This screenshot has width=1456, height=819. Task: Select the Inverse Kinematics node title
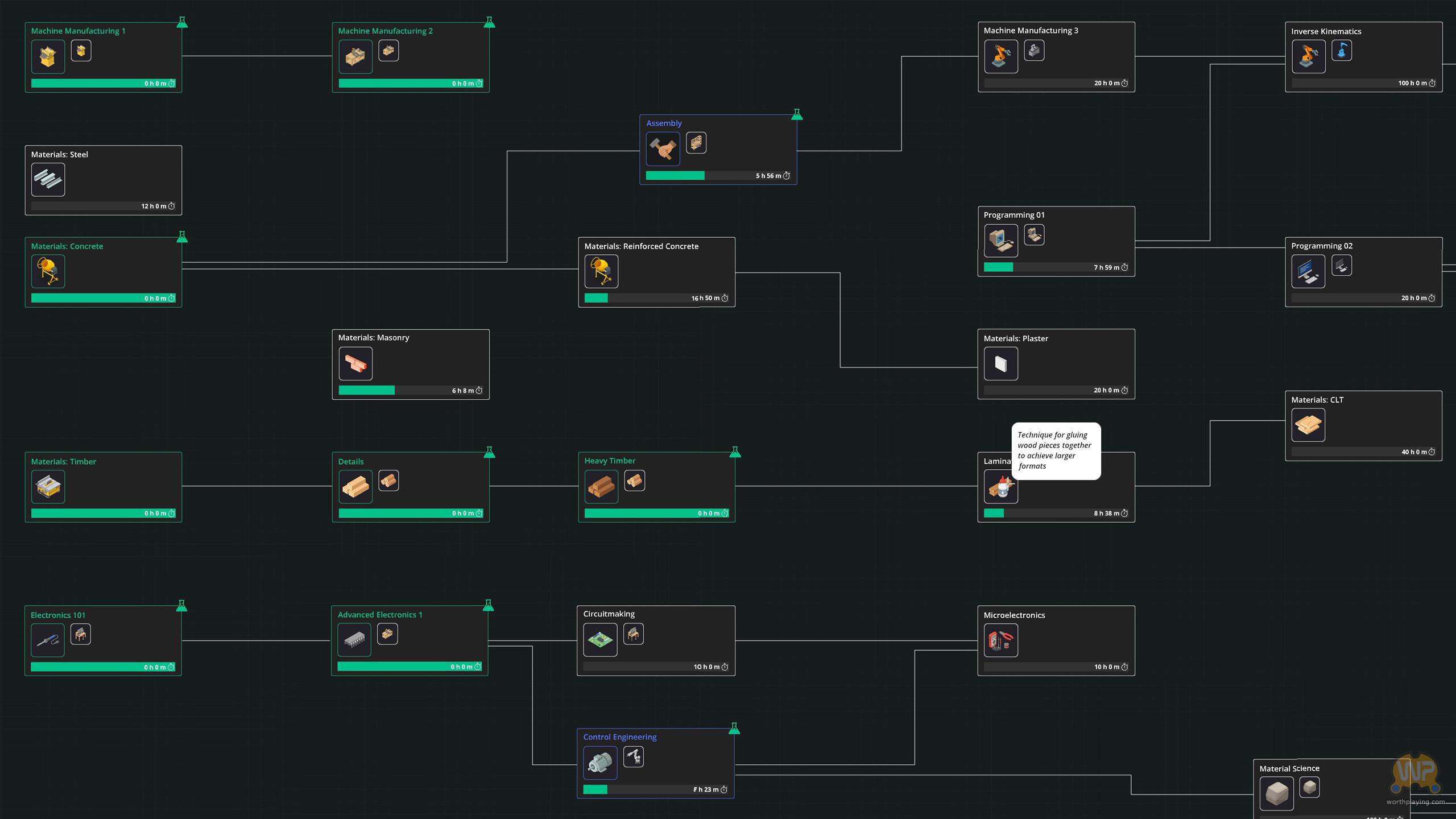pos(1326,31)
